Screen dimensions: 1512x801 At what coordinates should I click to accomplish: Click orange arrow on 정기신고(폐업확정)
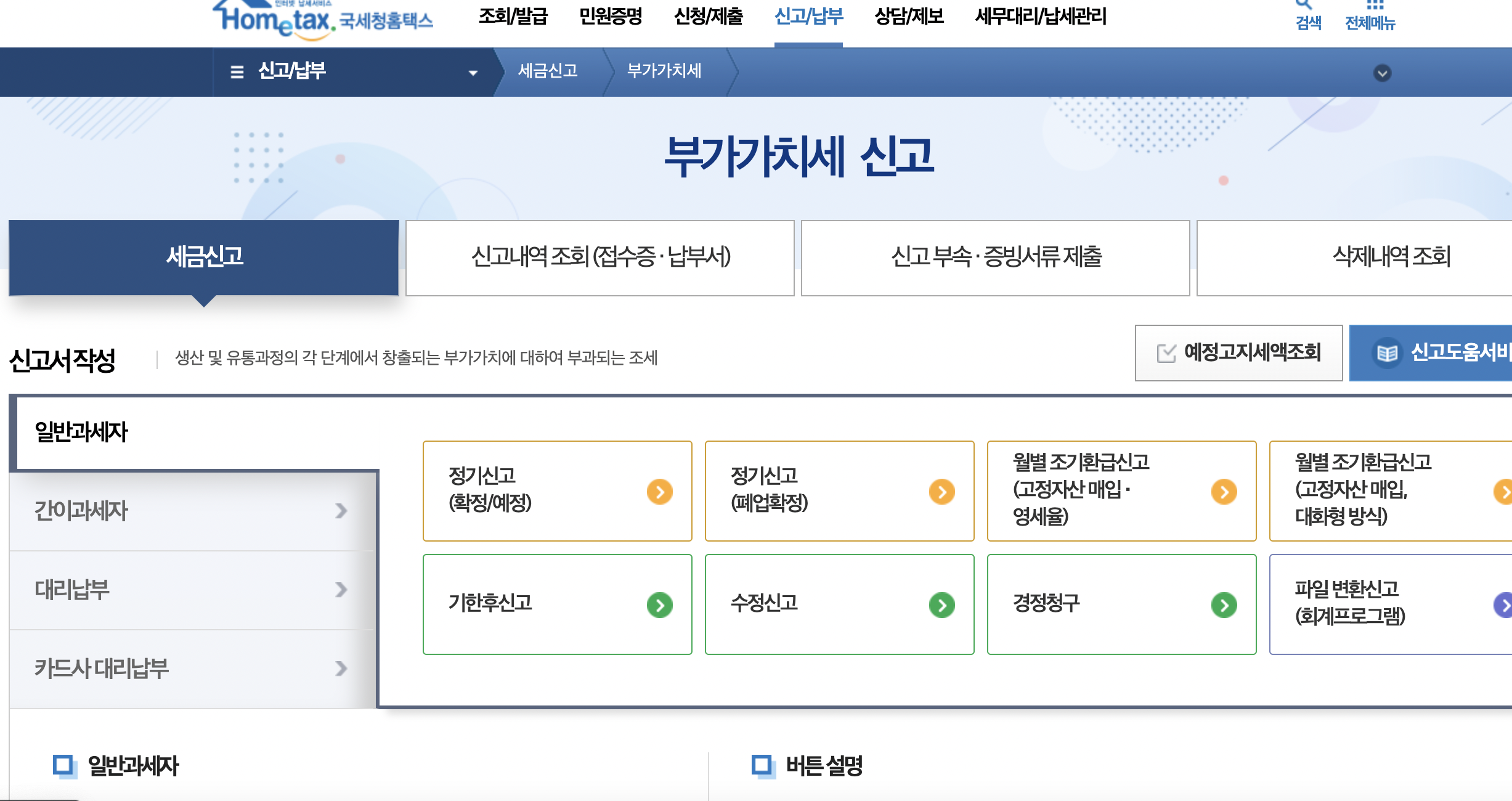pos(941,492)
